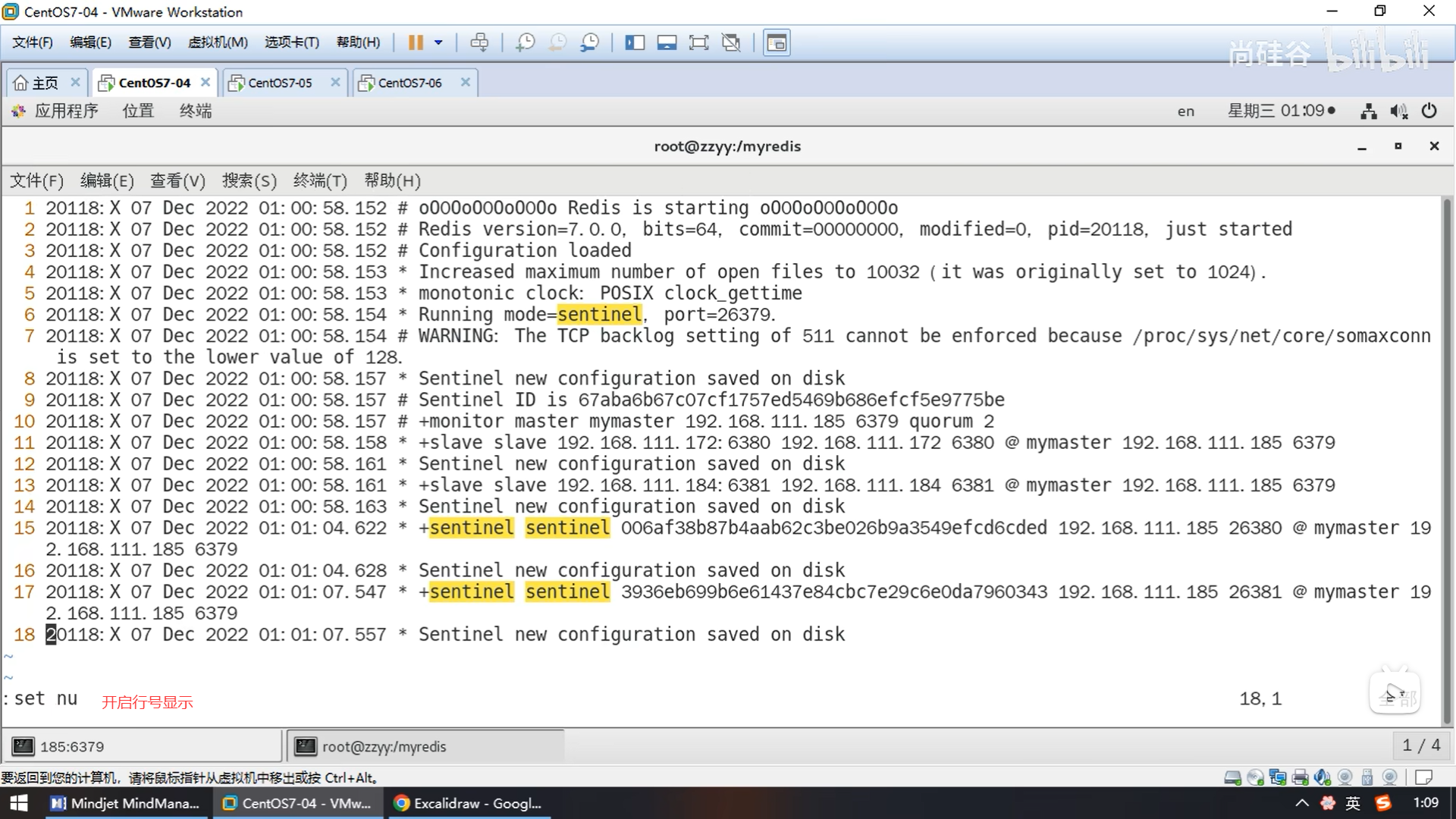Toggle Unity mode in the toolbar
Viewport: 1456px width, 819px height.
click(x=731, y=42)
